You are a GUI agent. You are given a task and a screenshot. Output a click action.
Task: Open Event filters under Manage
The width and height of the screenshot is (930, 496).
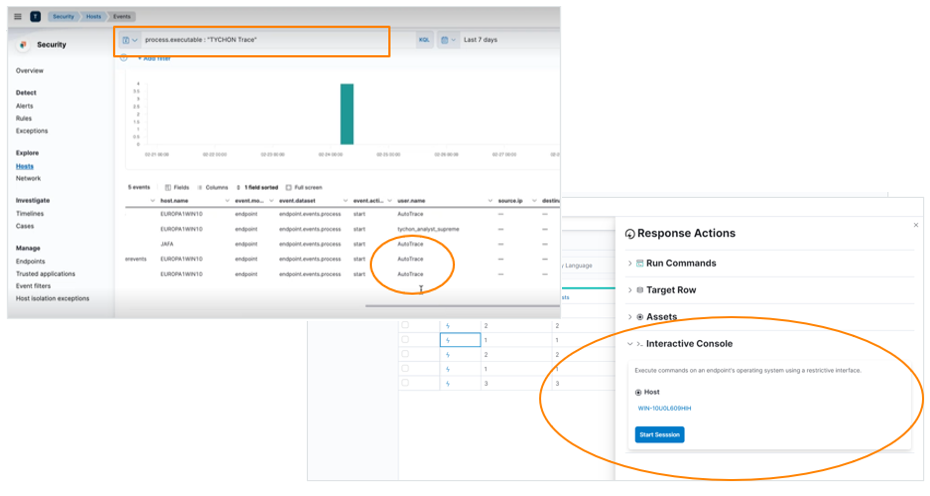click(33, 286)
